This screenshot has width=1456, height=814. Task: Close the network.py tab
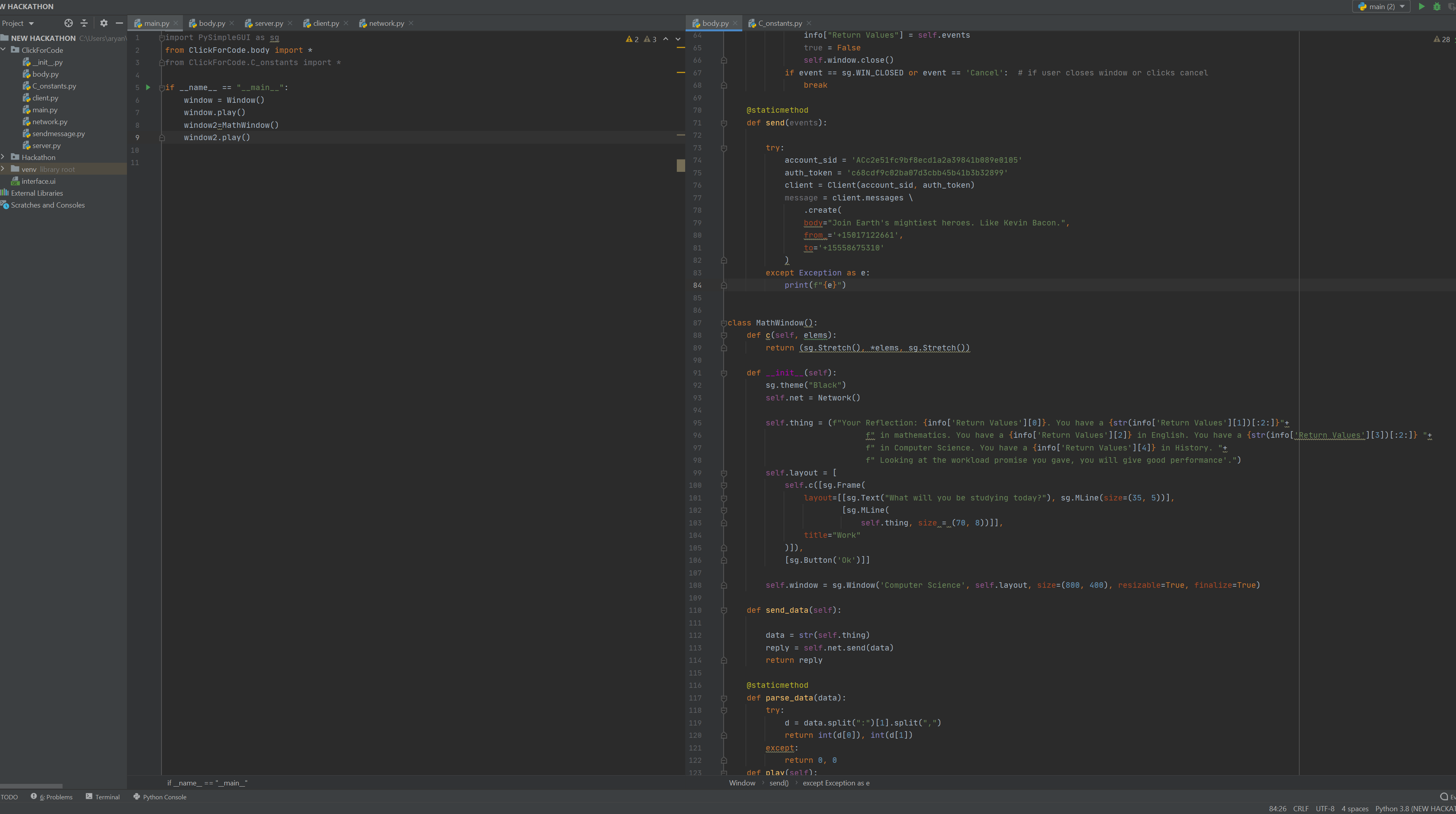411,23
